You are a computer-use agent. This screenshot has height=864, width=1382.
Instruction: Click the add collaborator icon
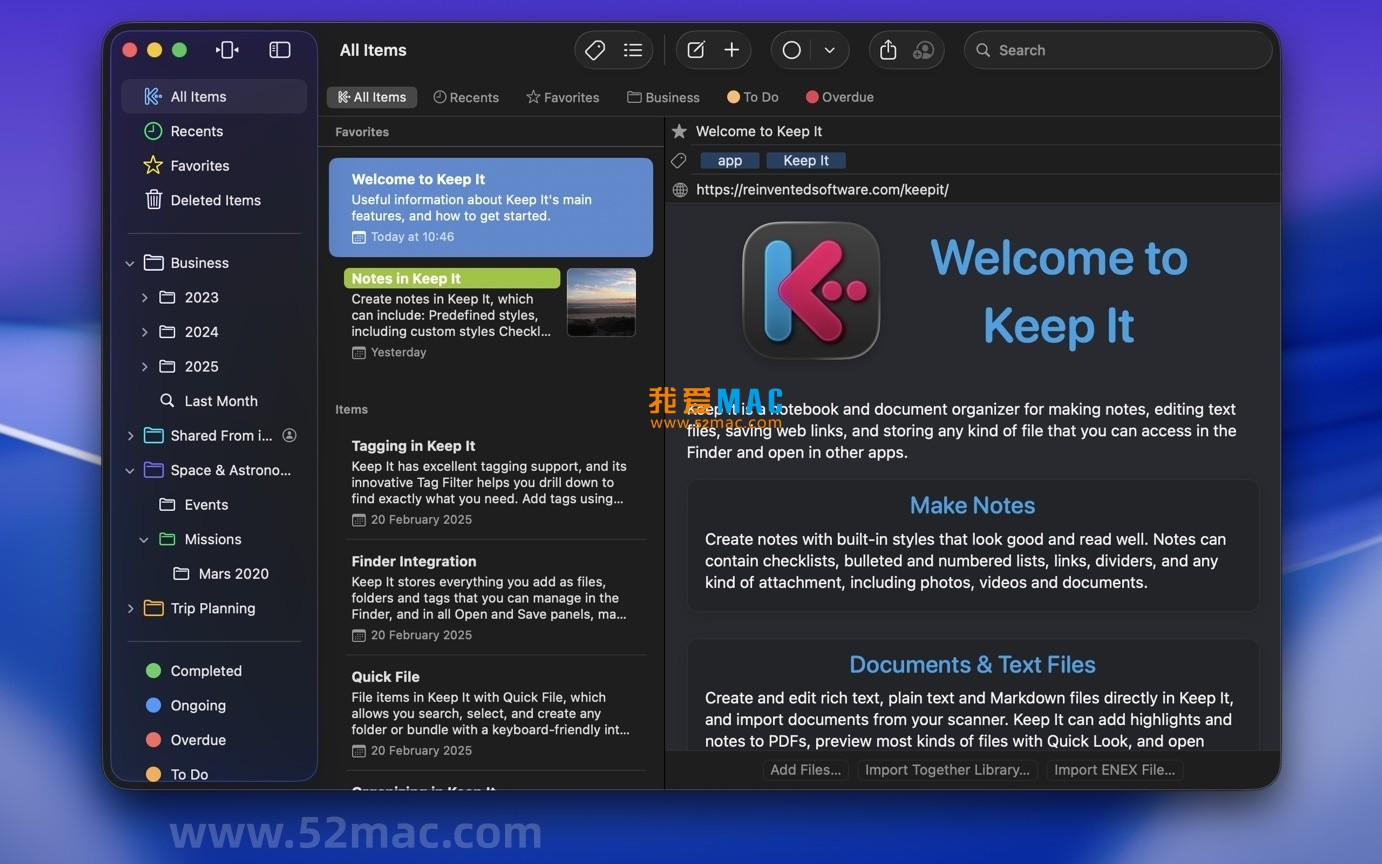click(x=923, y=50)
